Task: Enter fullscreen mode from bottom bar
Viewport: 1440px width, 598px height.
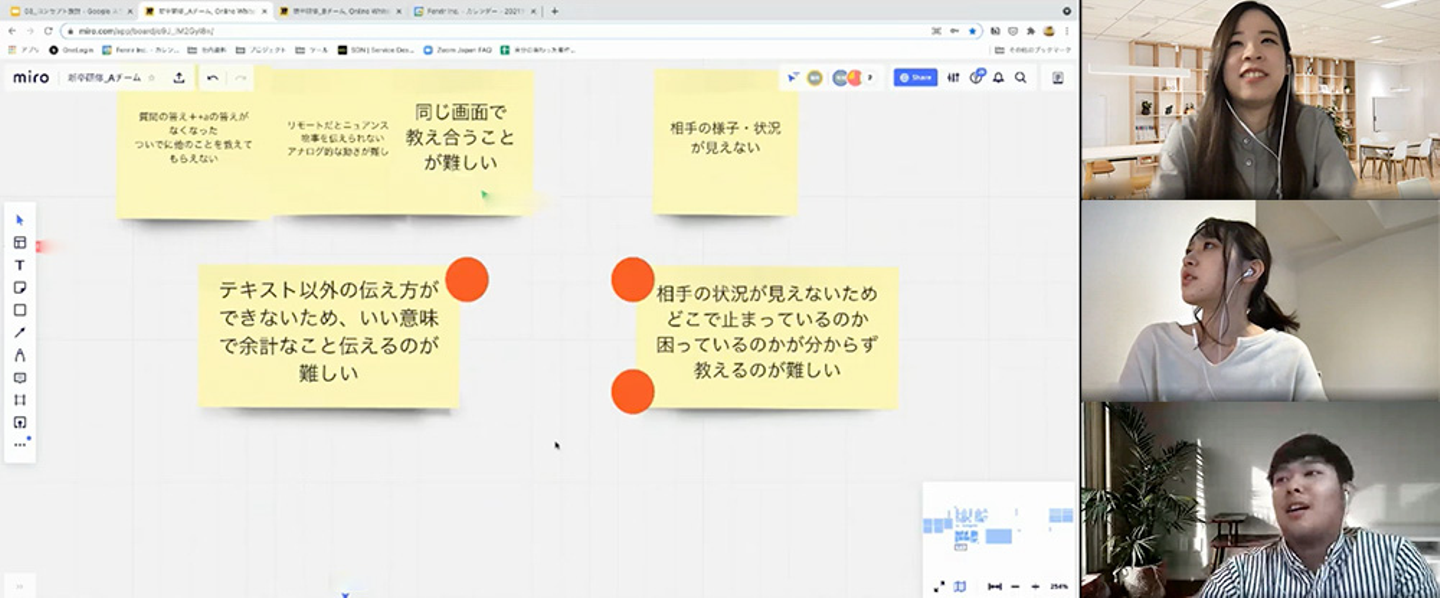Action: (x=939, y=586)
